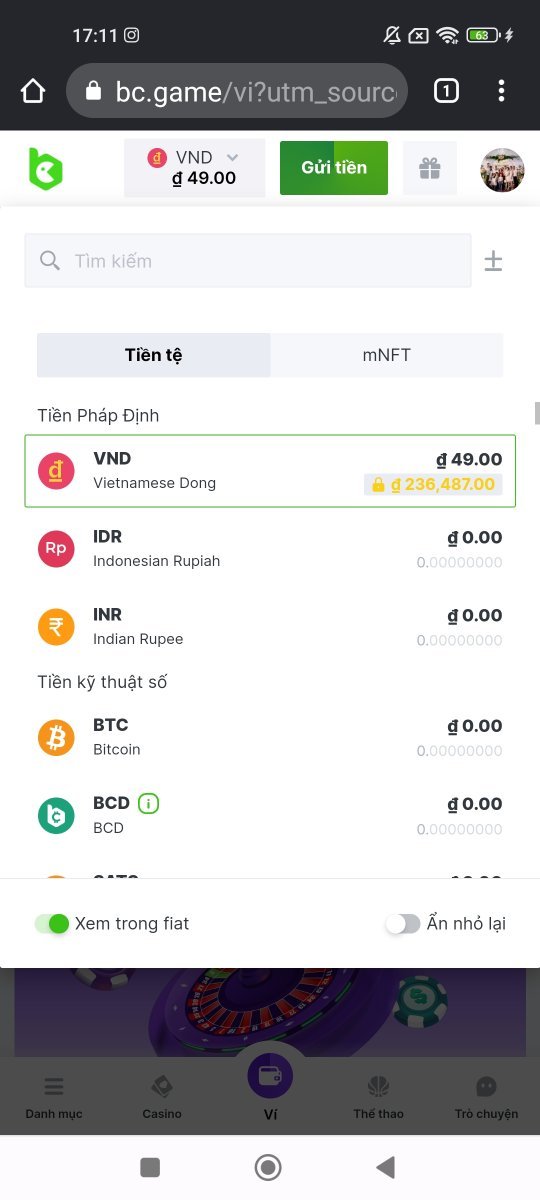540x1200 pixels.
Task: Click the BCD info icon
Action: 149,803
